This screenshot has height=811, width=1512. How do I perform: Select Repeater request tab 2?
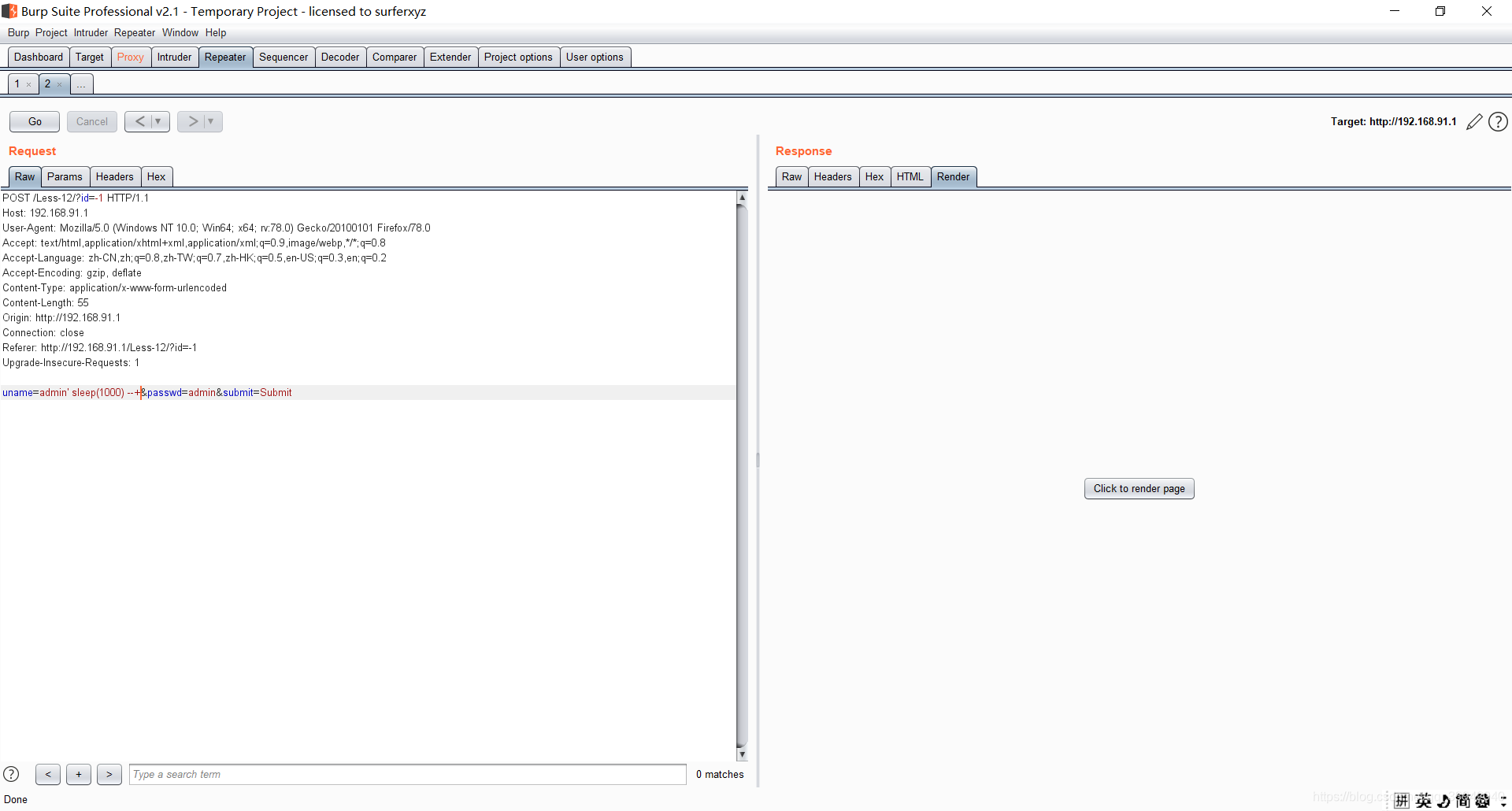(47, 84)
